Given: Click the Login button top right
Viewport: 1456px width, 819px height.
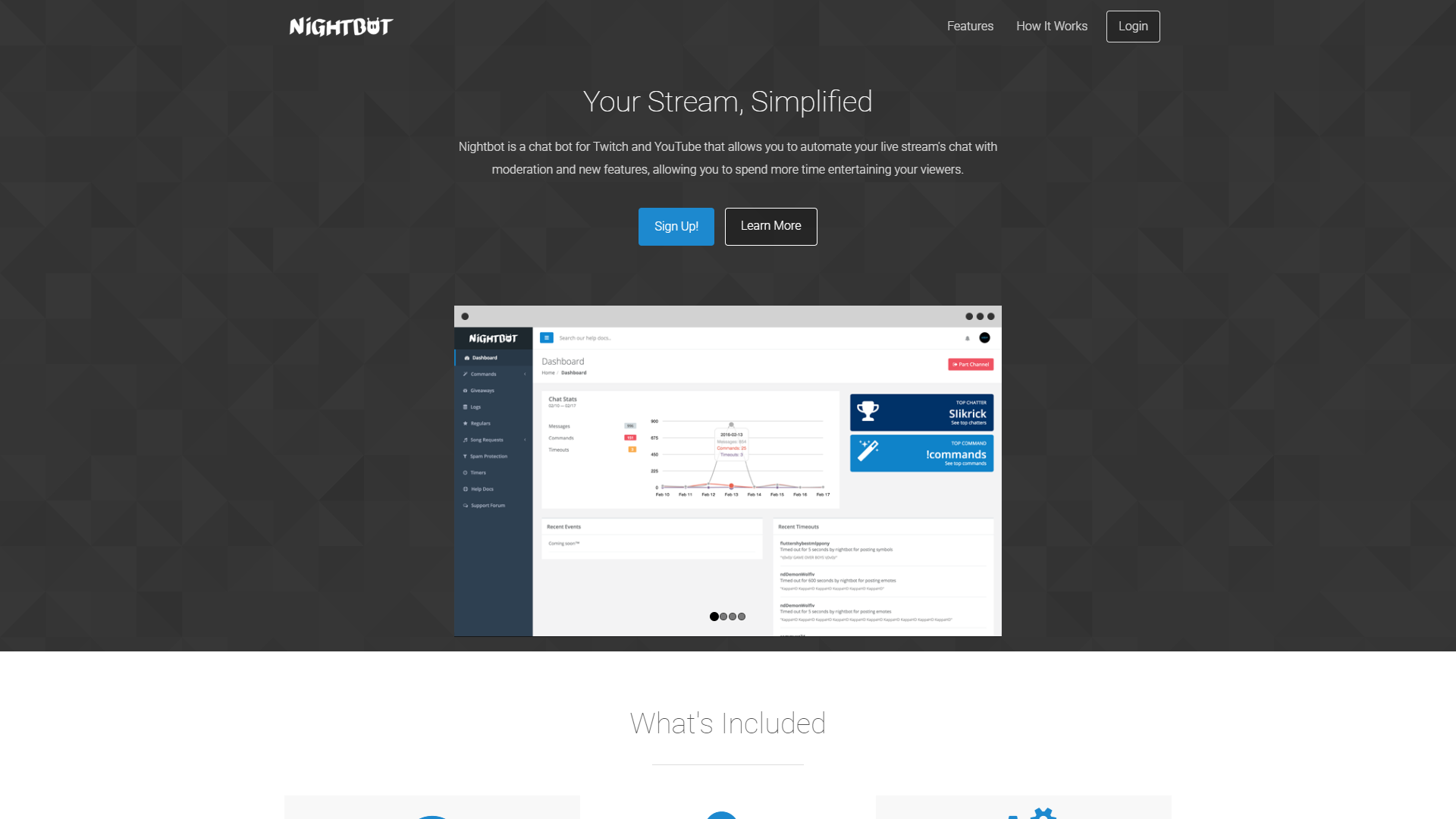Looking at the screenshot, I should [1132, 26].
